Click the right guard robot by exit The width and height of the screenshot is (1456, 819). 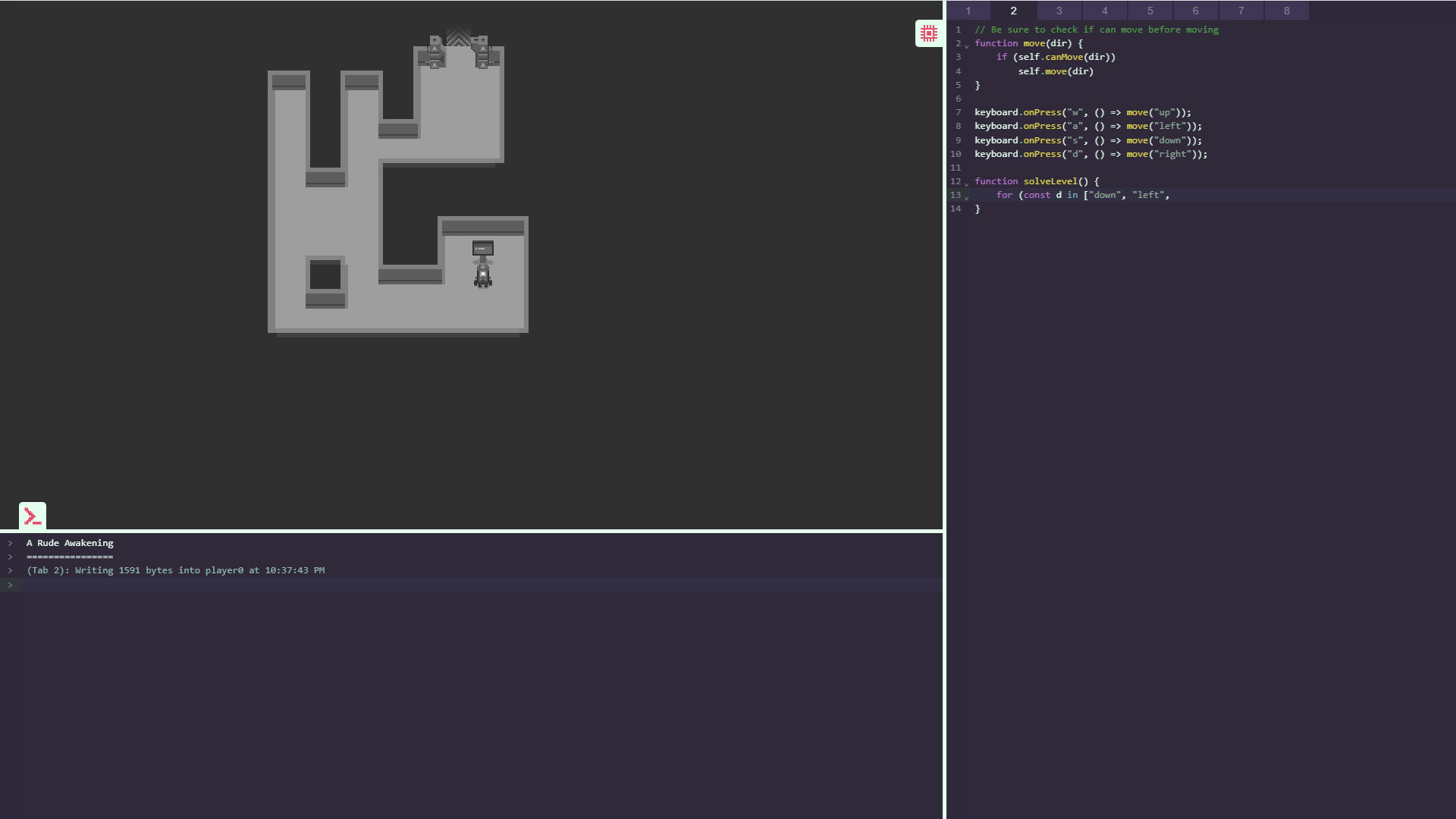pos(483,52)
